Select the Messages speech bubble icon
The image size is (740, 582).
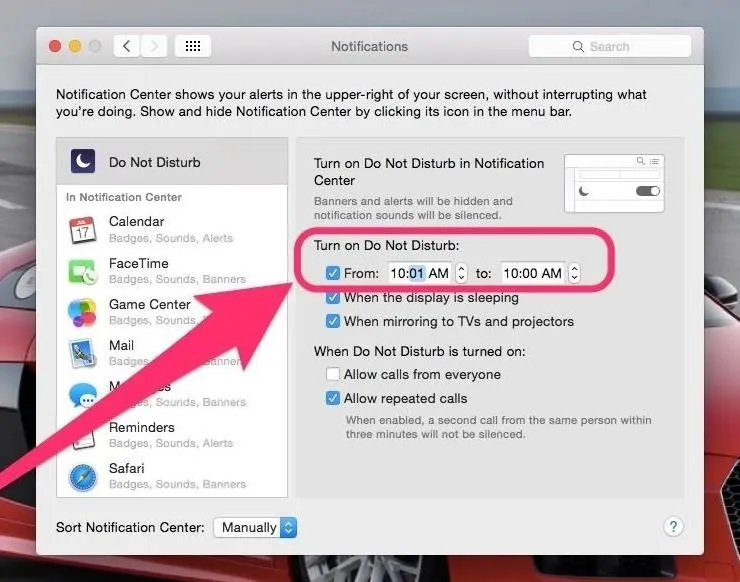(83, 394)
